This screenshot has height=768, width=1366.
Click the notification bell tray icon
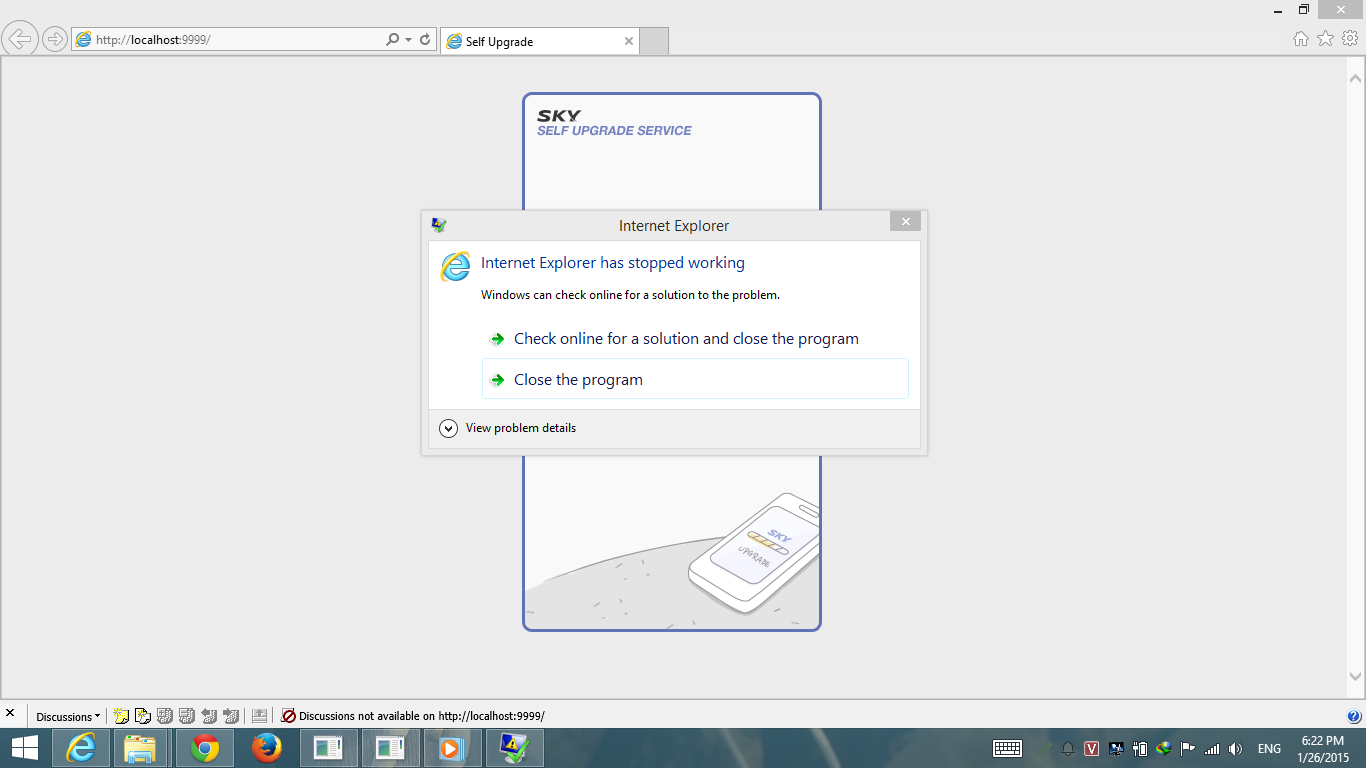pos(1068,749)
